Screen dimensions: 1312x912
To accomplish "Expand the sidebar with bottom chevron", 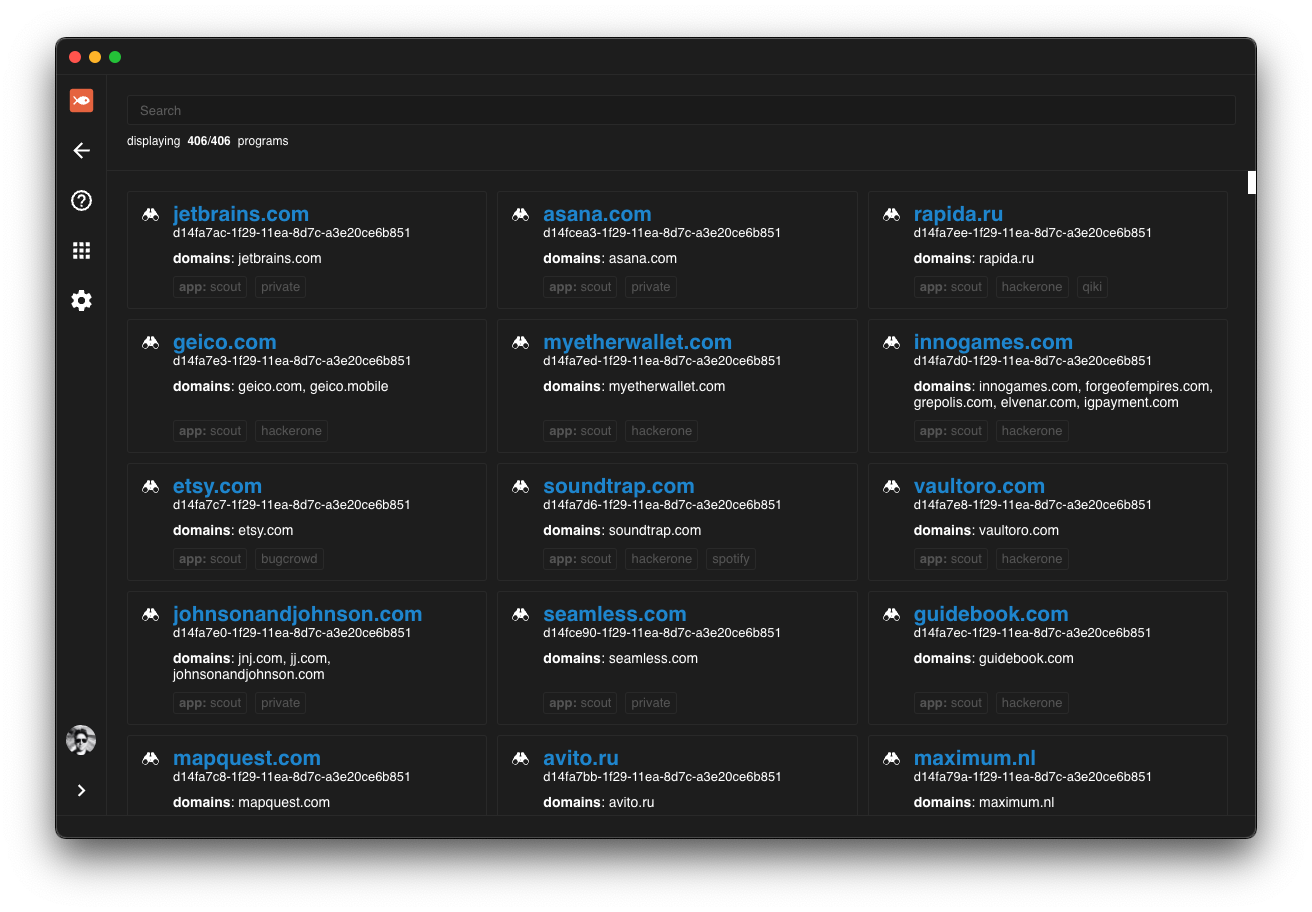I will pyautogui.click(x=81, y=790).
